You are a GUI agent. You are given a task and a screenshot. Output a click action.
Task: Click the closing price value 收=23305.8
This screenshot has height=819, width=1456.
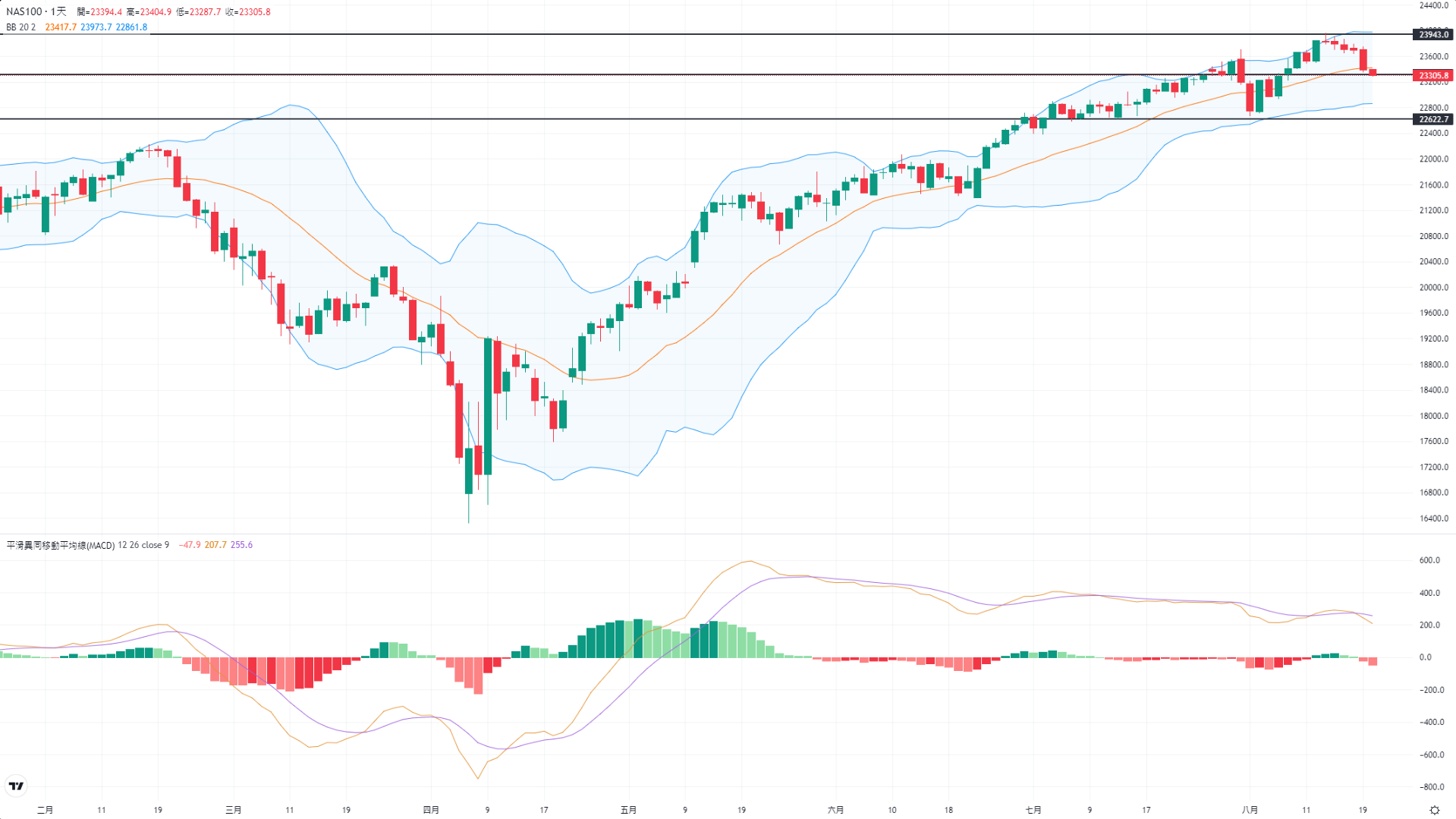point(247,12)
